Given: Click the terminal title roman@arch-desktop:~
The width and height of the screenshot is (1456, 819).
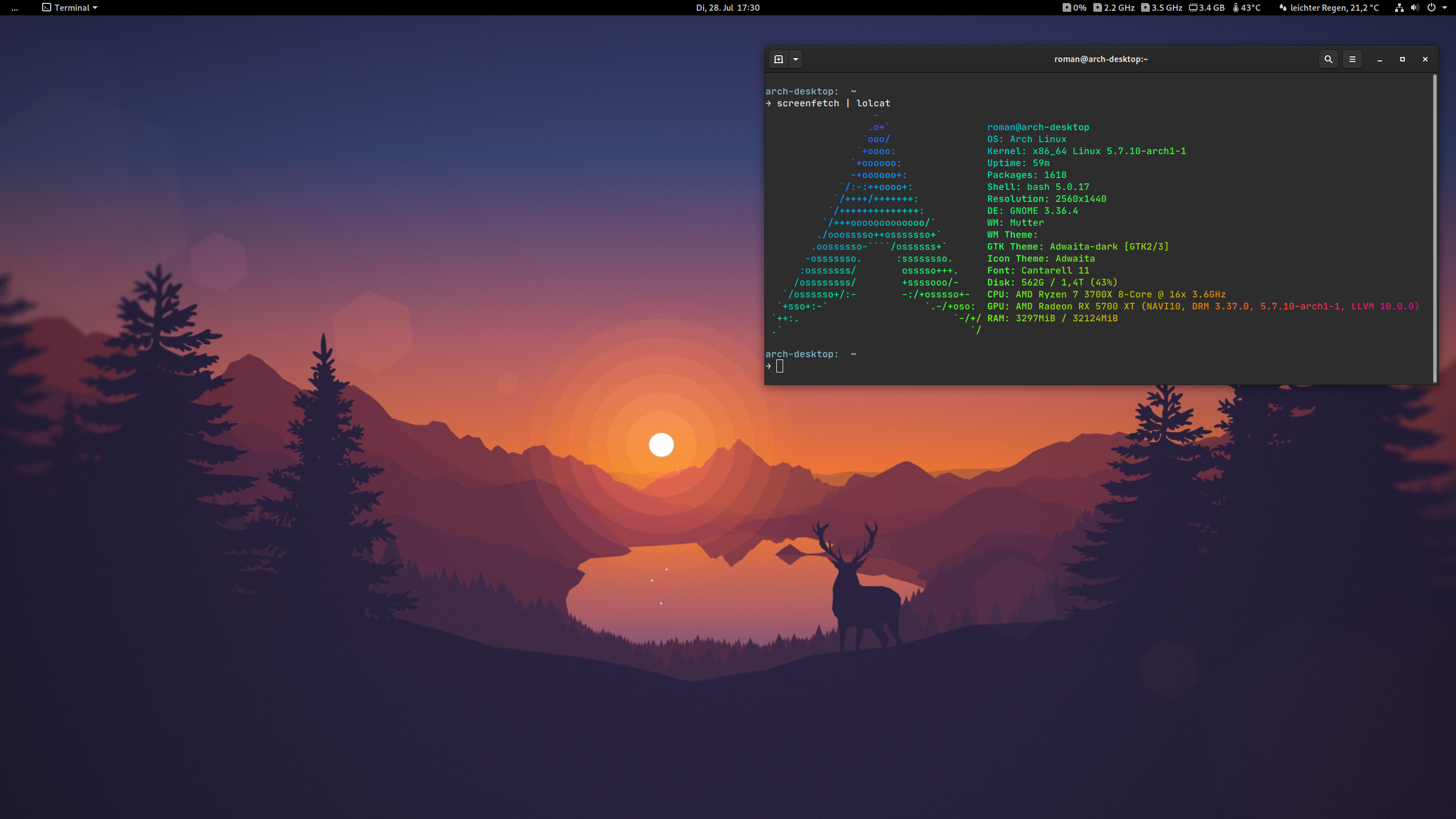Looking at the screenshot, I should point(1101,59).
